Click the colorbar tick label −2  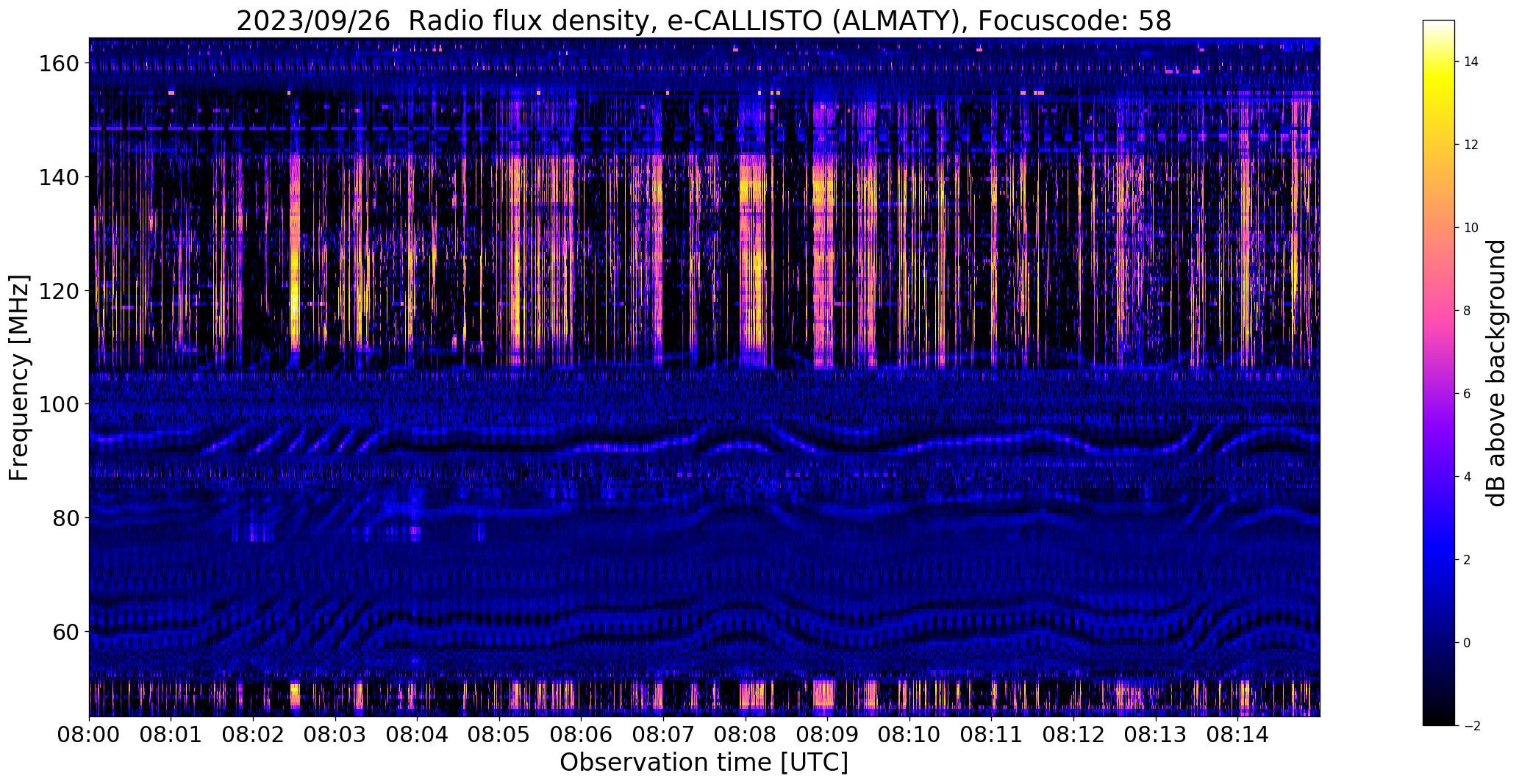[x=1471, y=726]
